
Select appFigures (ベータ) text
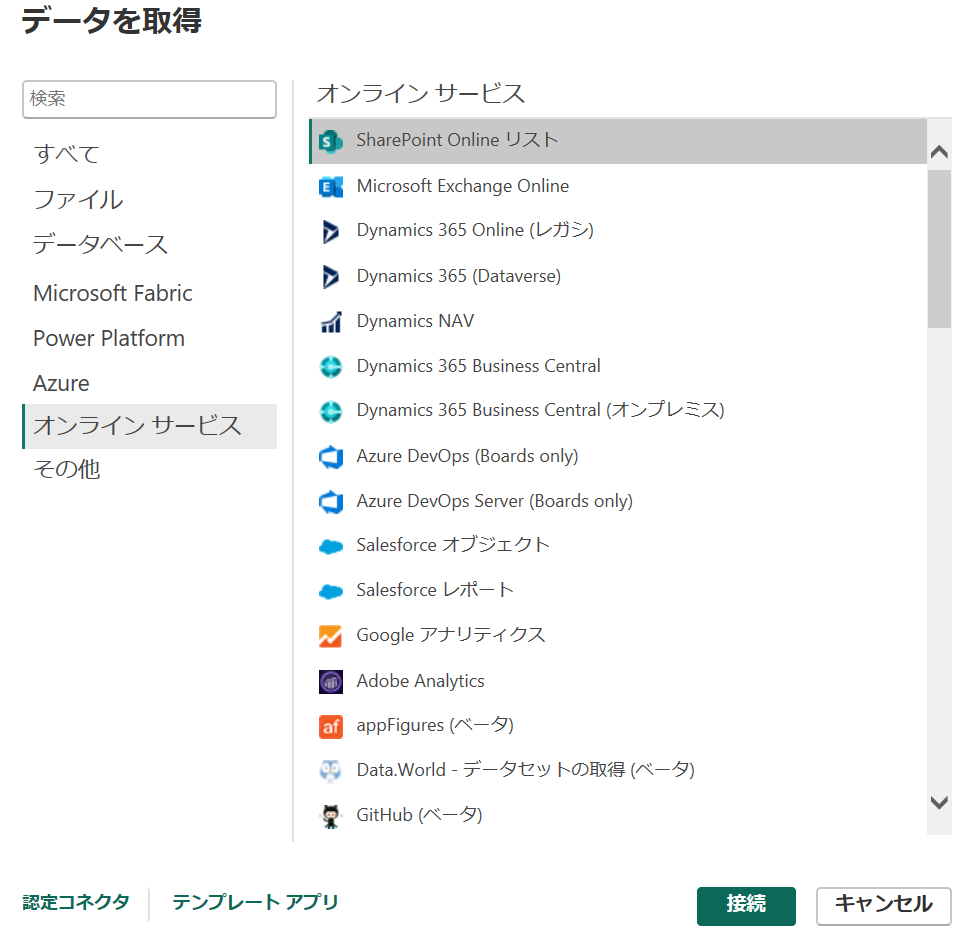pyautogui.click(x=435, y=725)
